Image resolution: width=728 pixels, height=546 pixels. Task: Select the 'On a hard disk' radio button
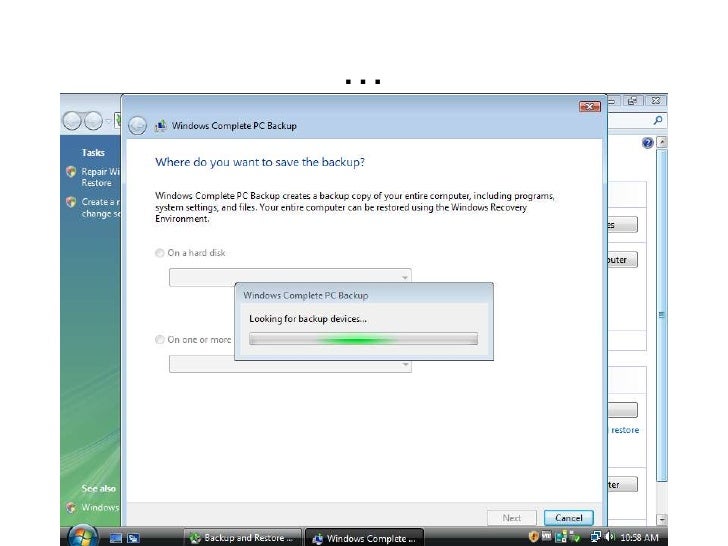point(160,253)
